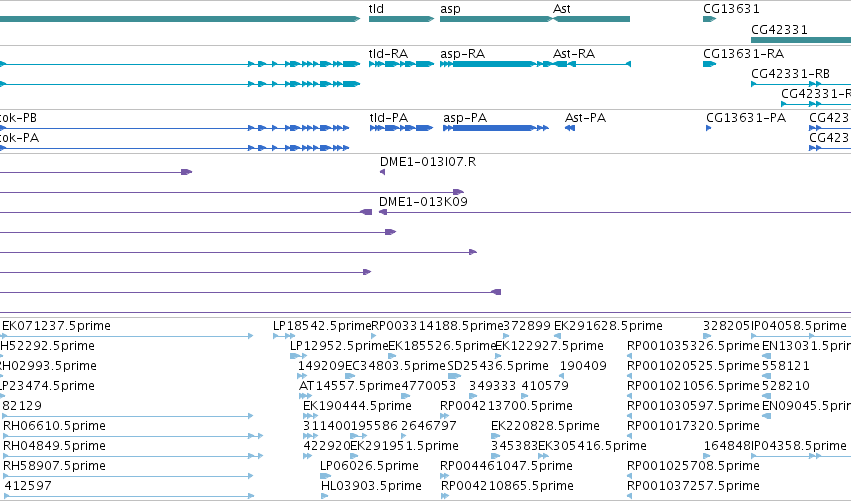Select the tld-RA transcript label
The width and height of the screenshot is (851, 501).
pyautogui.click(x=388, y=54)
